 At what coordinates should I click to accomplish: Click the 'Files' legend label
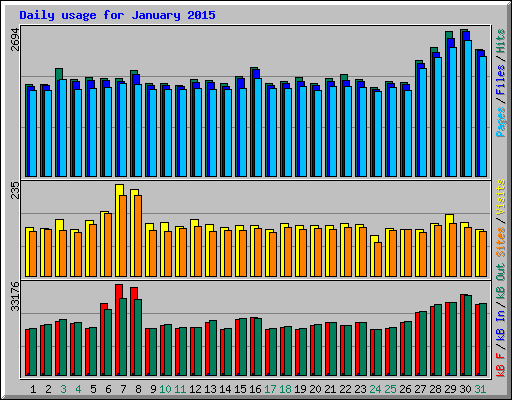coord(501,80)
